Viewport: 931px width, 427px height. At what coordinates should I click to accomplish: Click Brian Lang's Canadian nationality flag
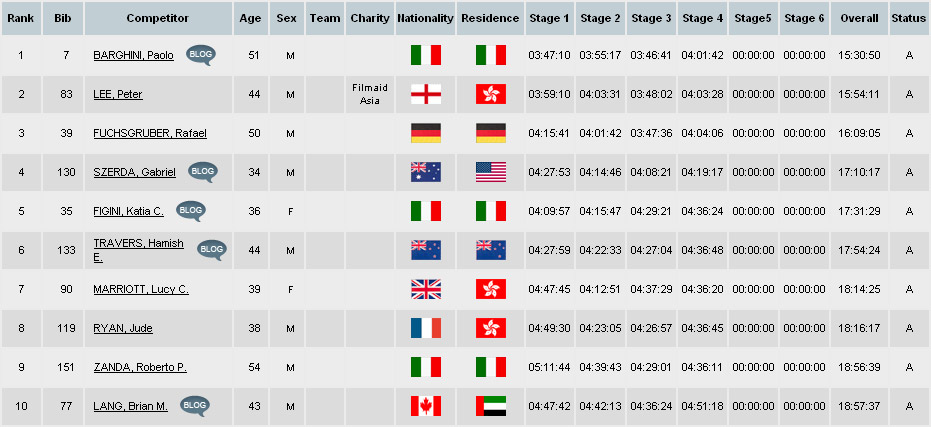tap(426, 406)
